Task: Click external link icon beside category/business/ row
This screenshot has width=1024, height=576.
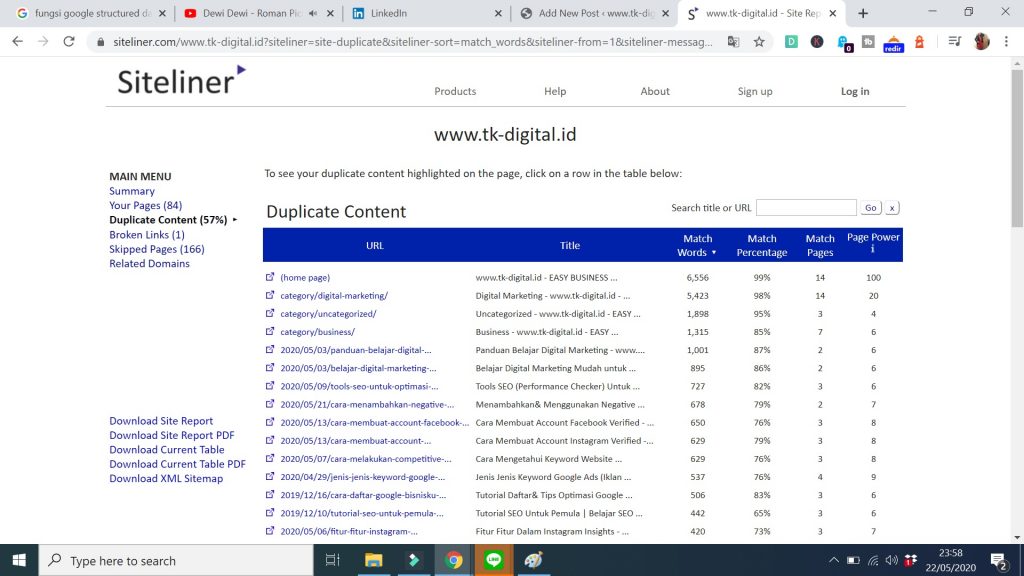Action: tap(270, 331)
